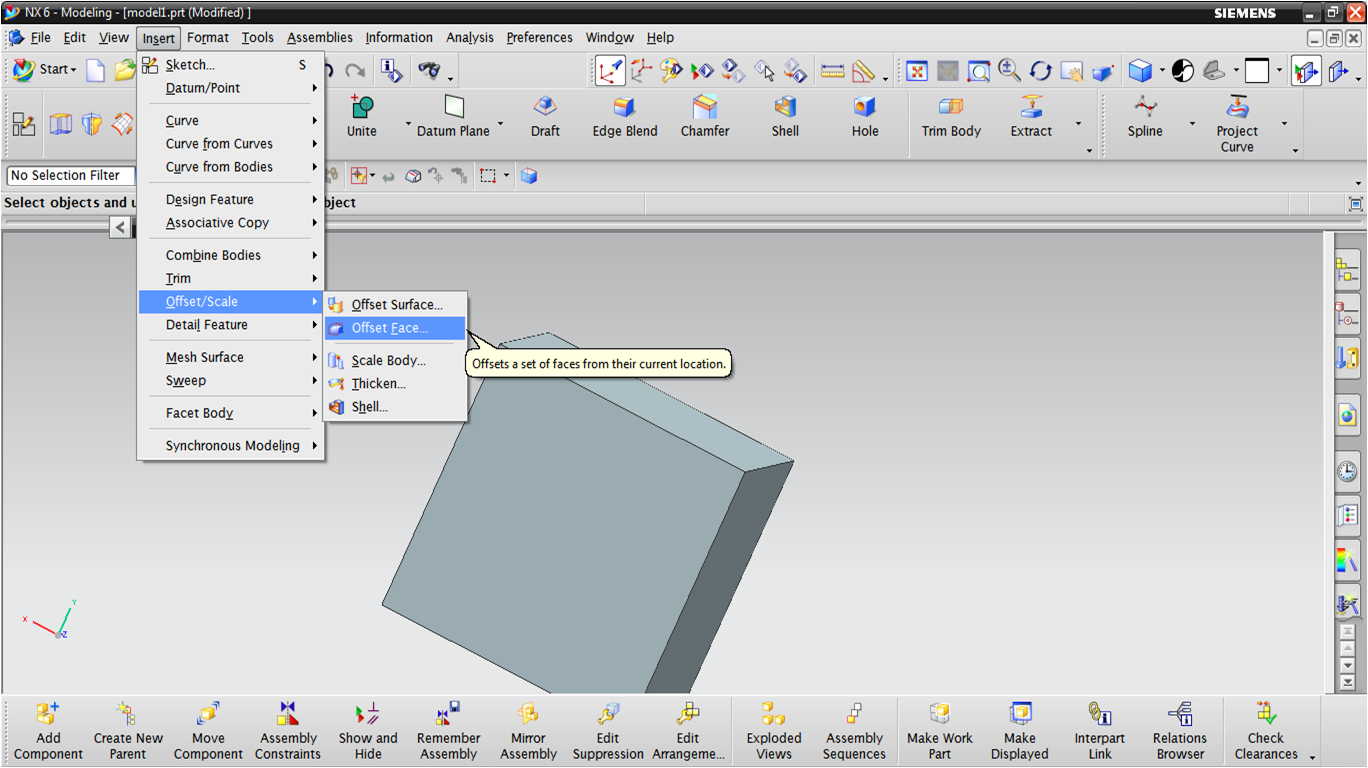
Task: Open the Analysis menu
Action: pyautogui.click(x=469, y=37)
